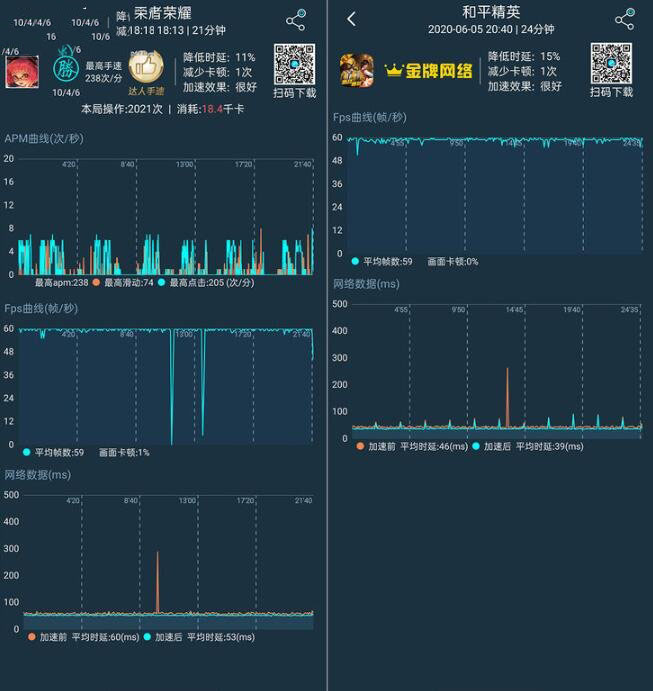The height and width of the screenshot is (691, 653).
Task: Open the hero avatar in left panel
Action: tap(22, 71)
